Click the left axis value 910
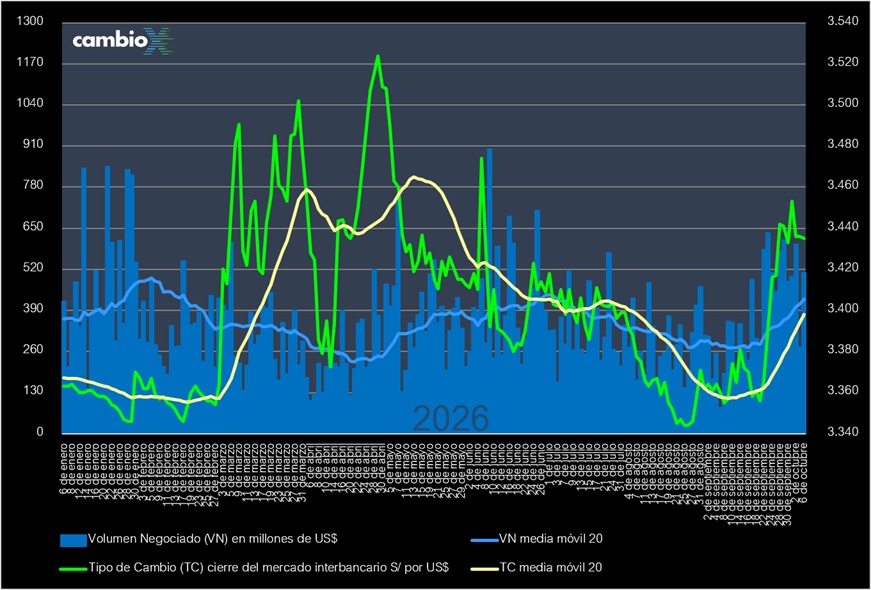871x590 pixels. (x=33, y=146)
